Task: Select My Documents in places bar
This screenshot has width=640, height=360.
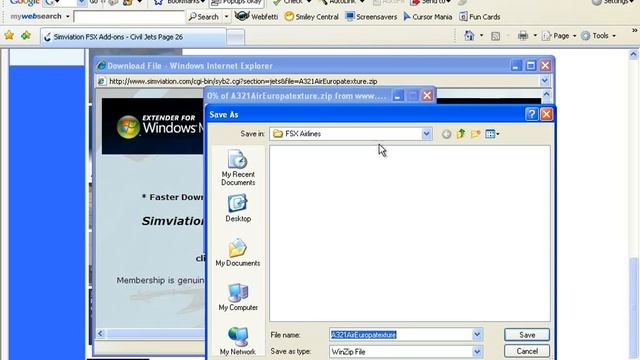Action: click(238, 253)
